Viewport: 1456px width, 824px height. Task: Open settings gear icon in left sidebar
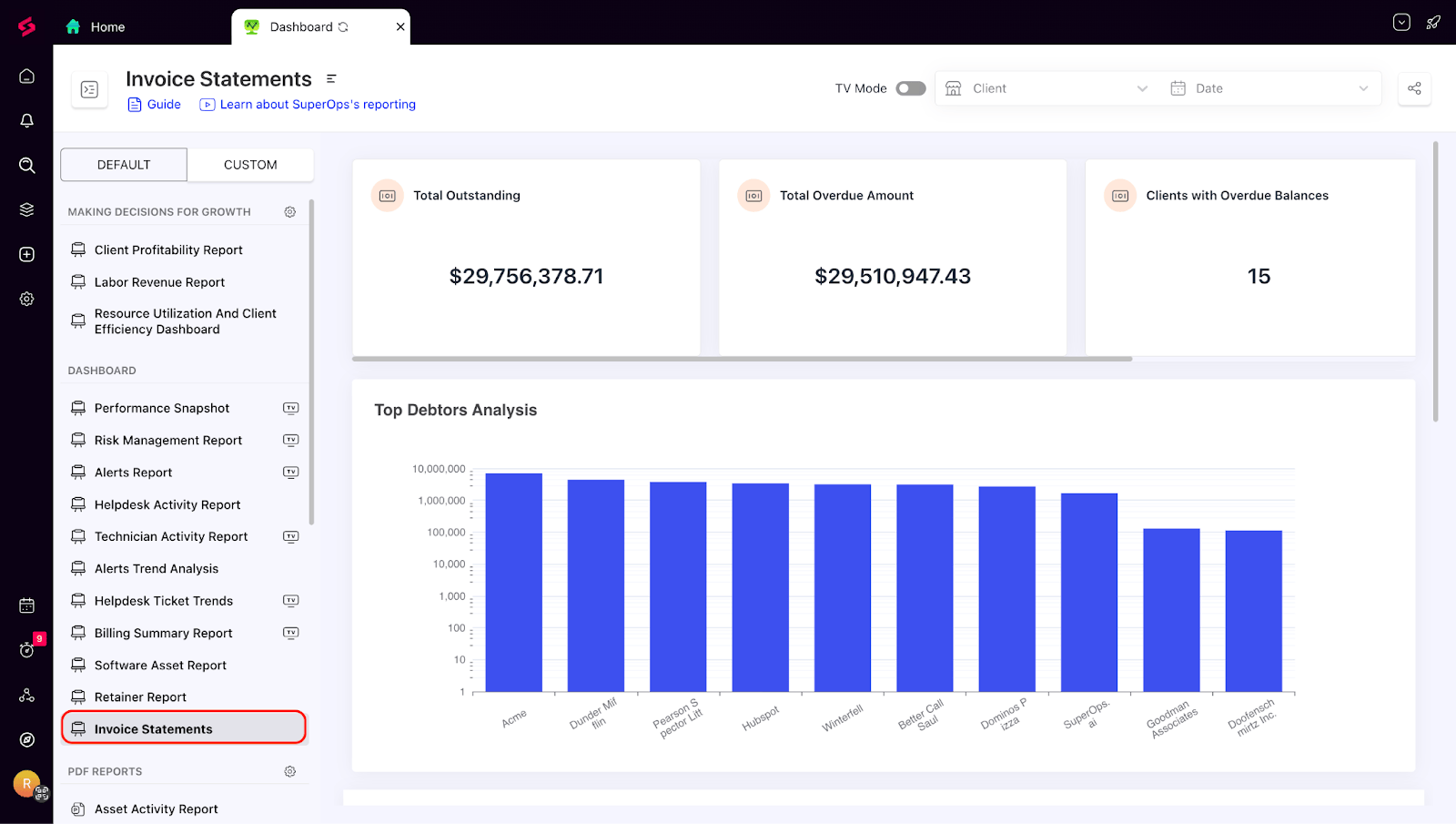(x=27, y=299)
